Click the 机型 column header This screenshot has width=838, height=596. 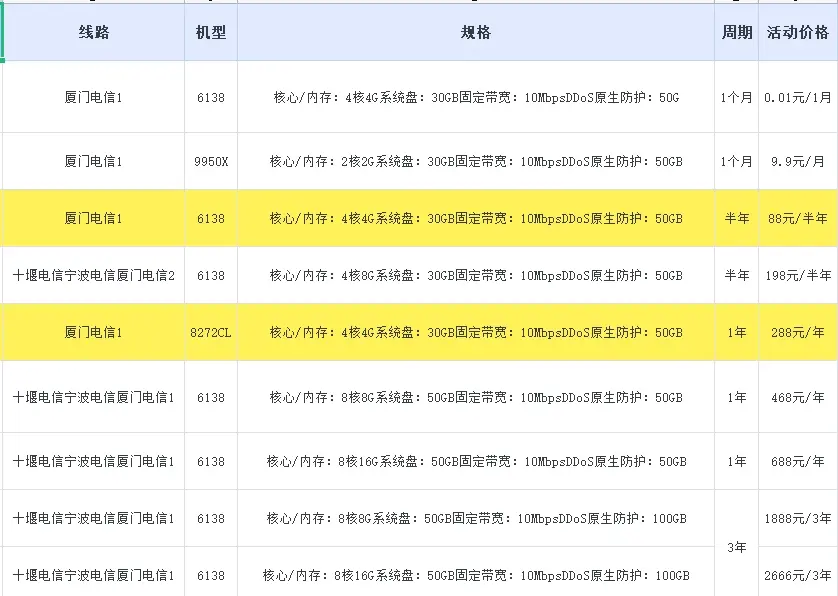tap(211, 32)
